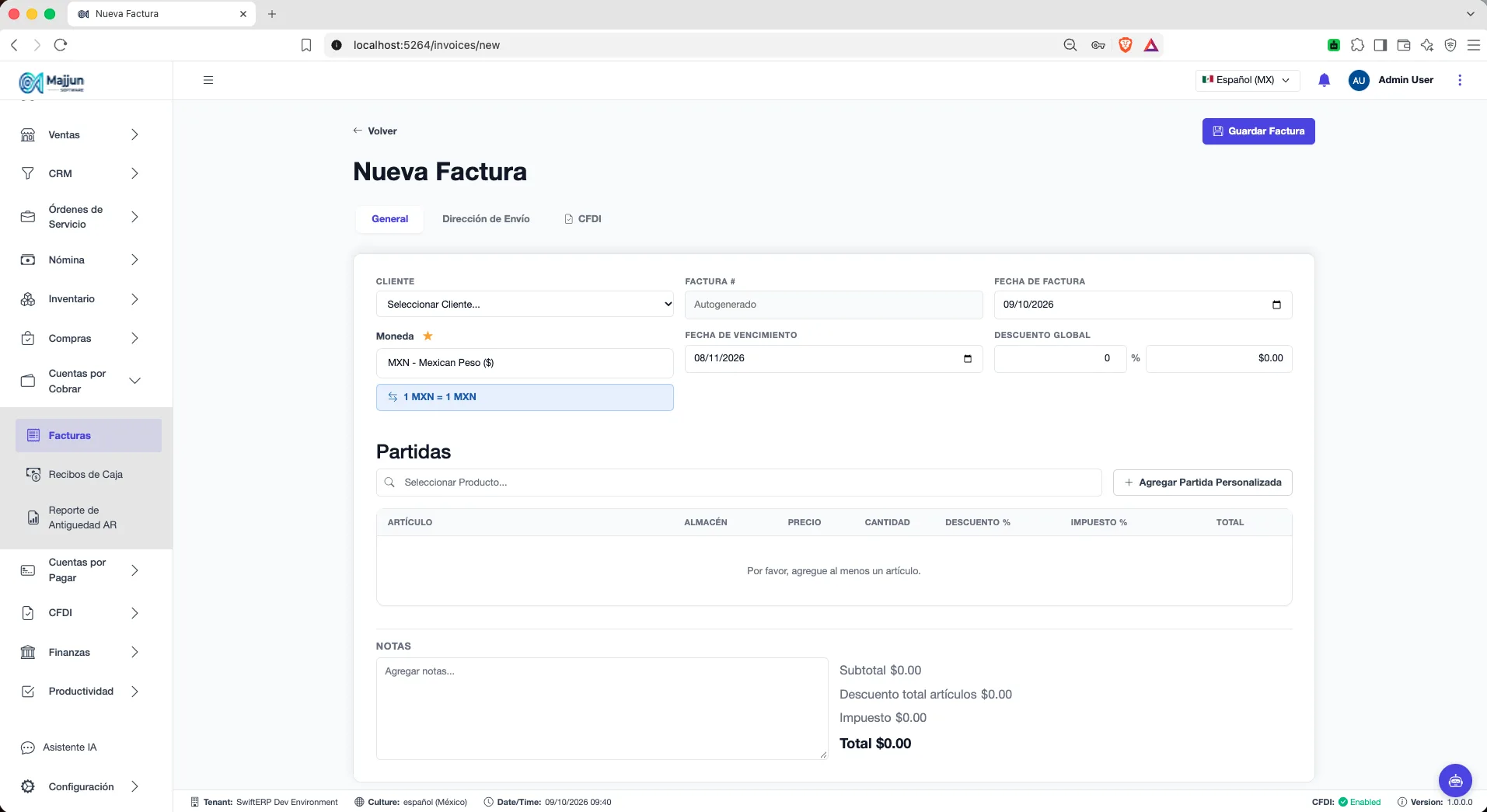Click the Majjun logo
This screenshot has height=812, width=1487.
coord(51,82)
